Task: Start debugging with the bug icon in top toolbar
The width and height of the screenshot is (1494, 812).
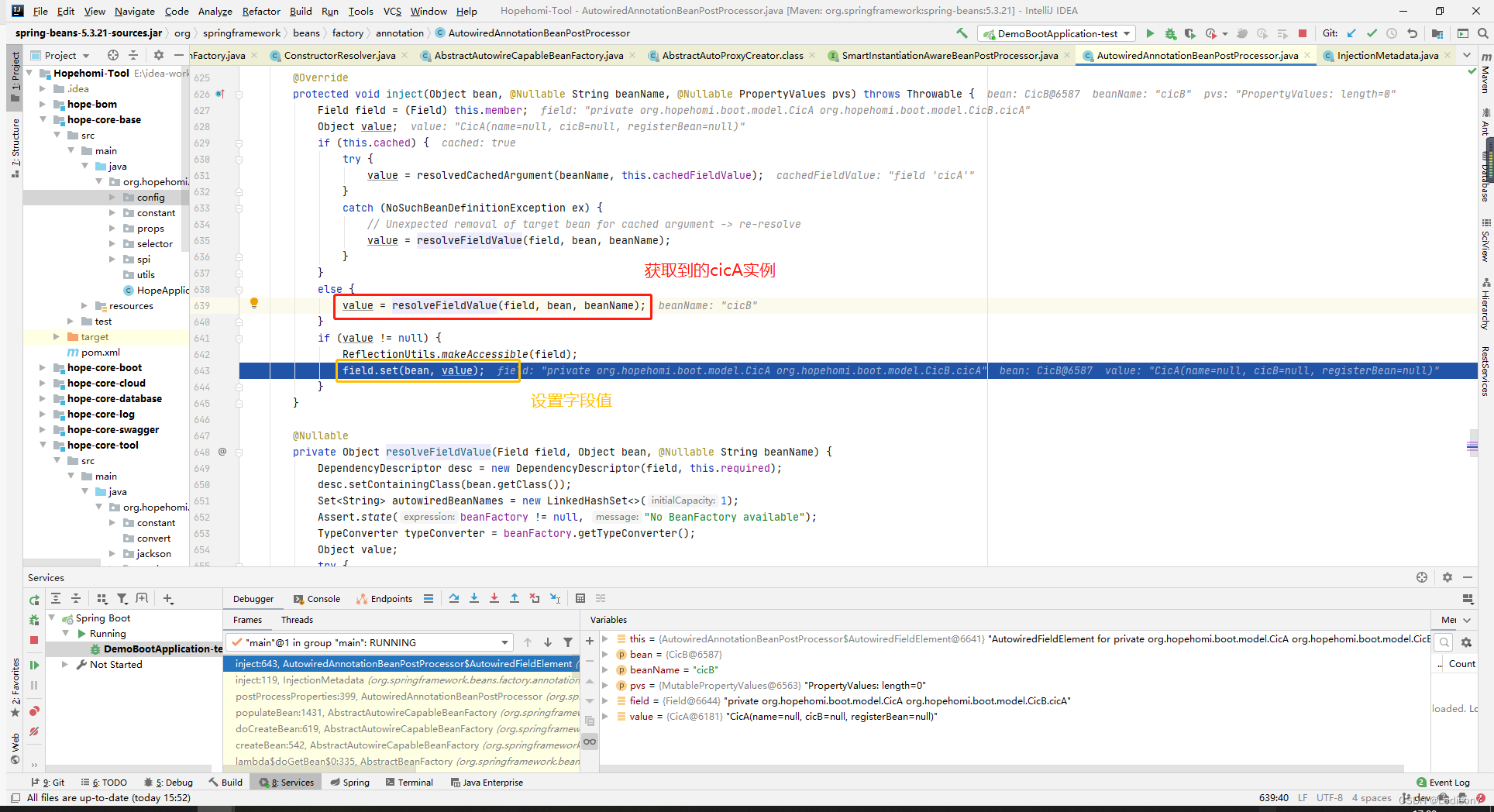Action: pyautogui.click(x=1170, y=33)
